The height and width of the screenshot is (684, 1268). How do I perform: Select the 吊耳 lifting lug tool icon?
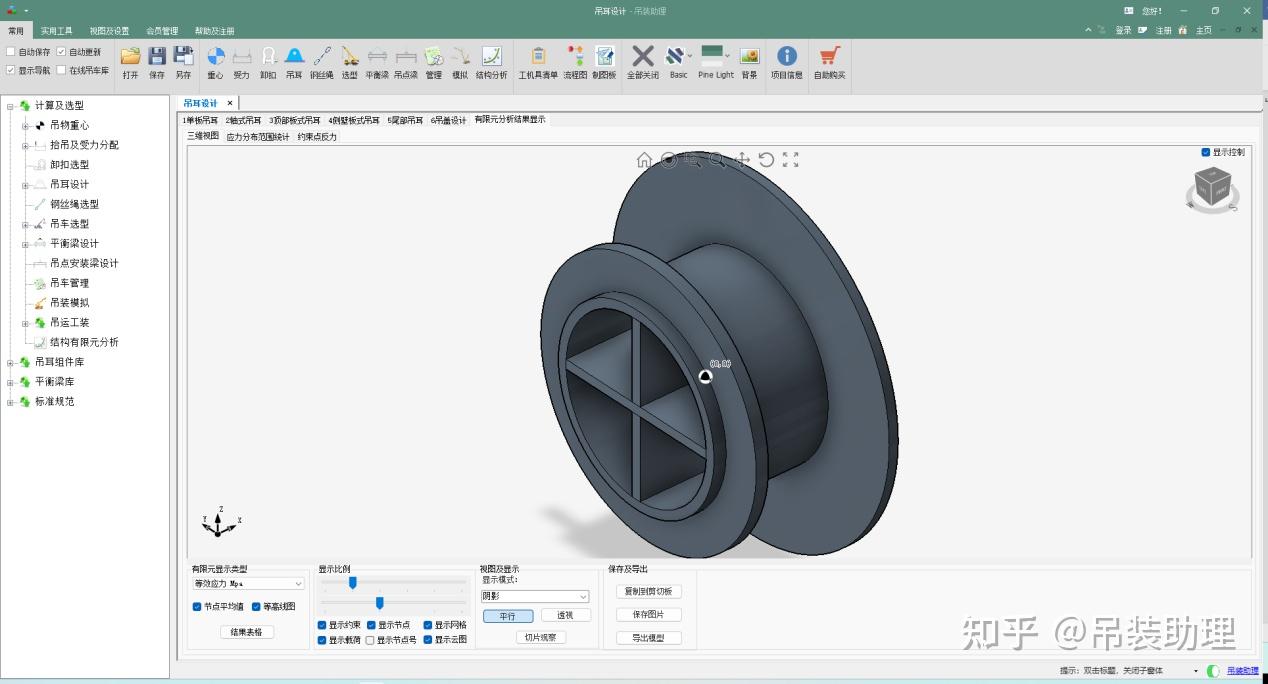(294, 57)
